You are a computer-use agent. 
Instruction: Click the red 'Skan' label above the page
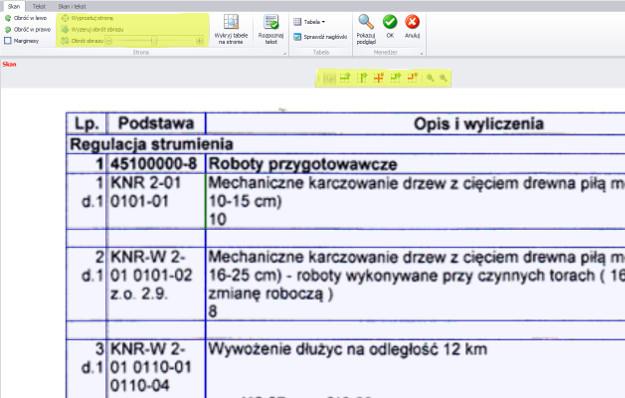click(x=9, y=64)
